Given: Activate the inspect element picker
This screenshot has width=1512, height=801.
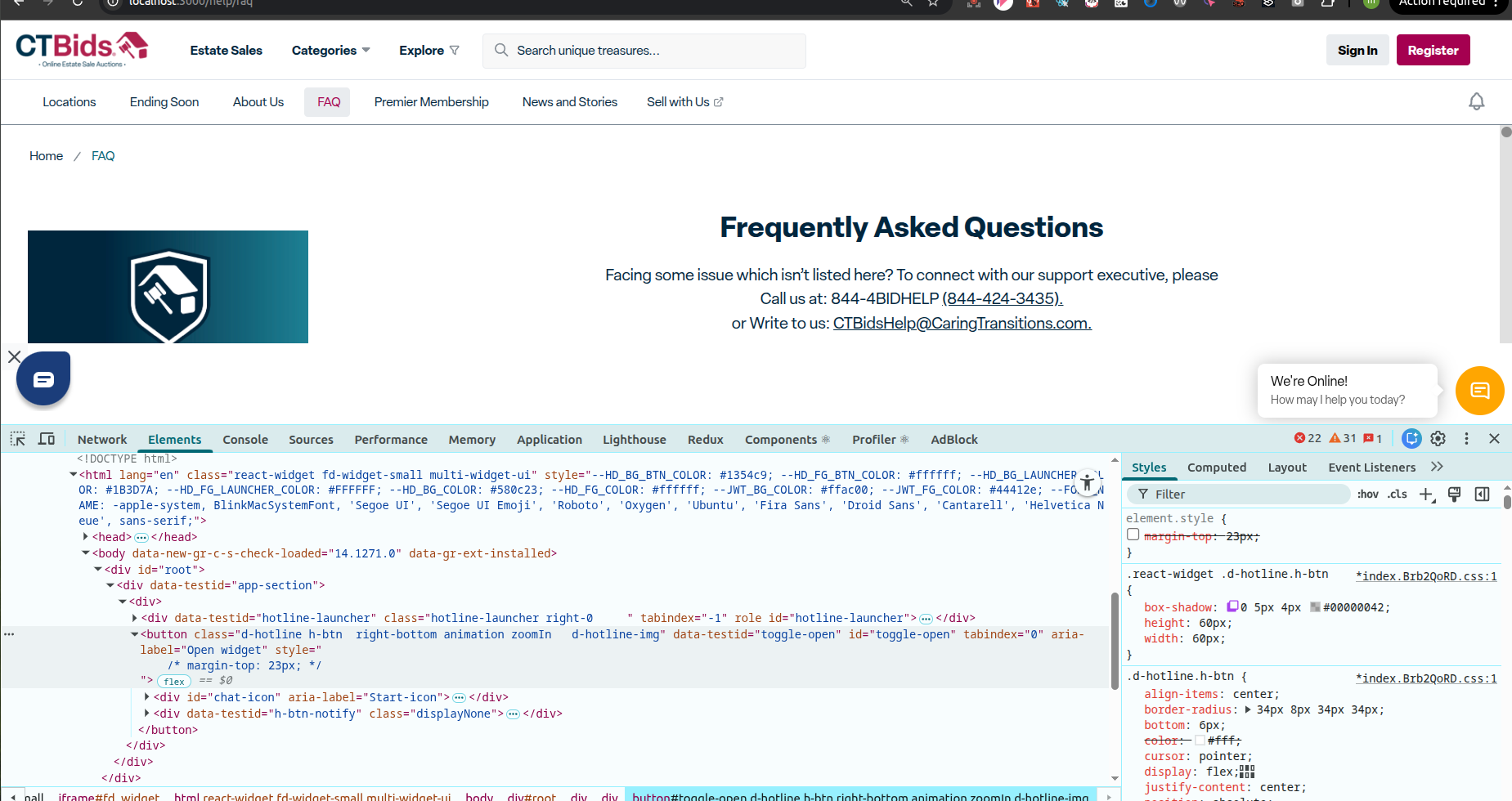Looking at the screenshot, I should [17, 439].
